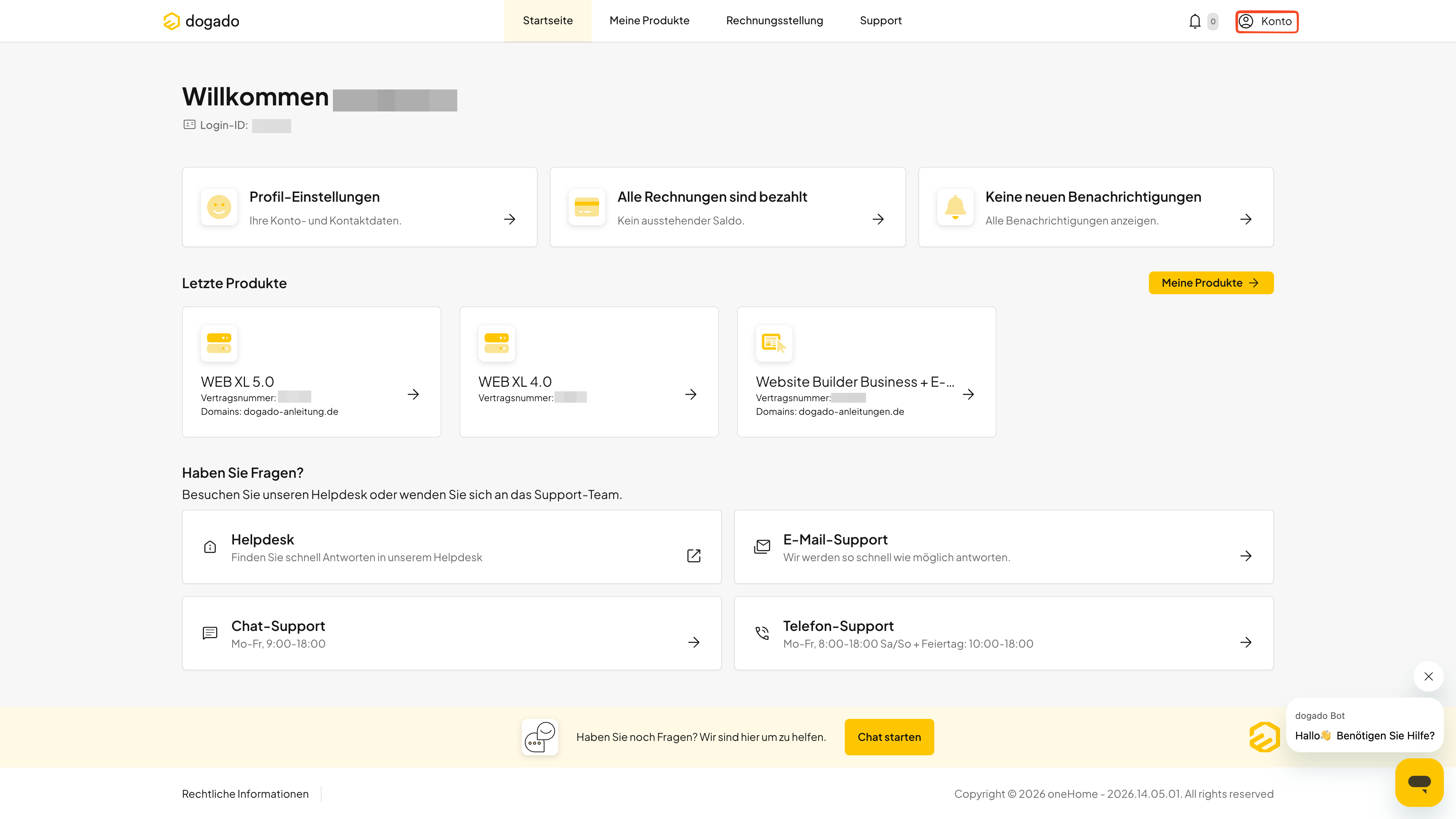This screenshot has height=819, width=1456.
Task: Click the Login-ID card icon
Action: point(189,124)
